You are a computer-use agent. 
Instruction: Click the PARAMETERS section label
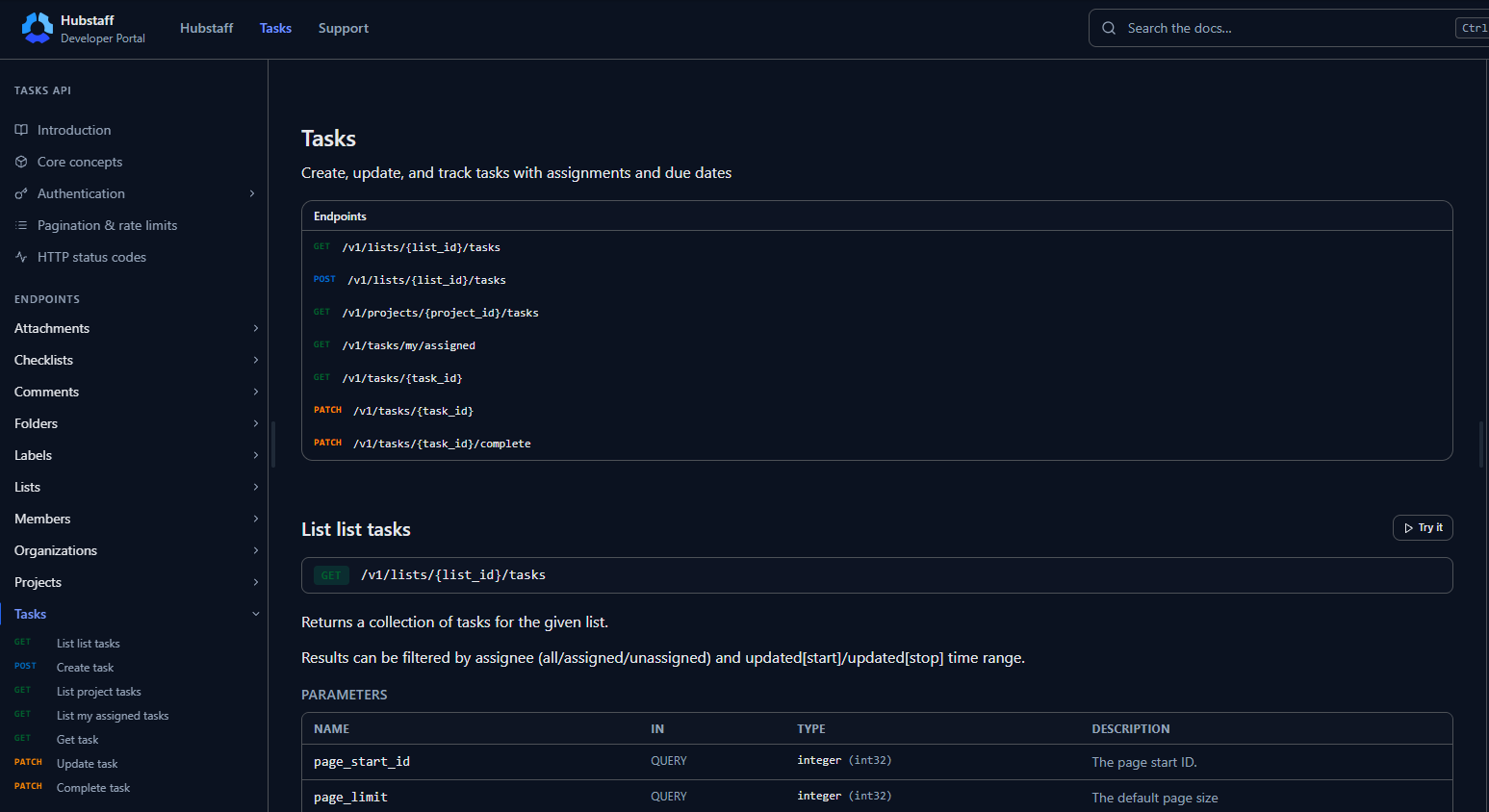tap(345, 695)
